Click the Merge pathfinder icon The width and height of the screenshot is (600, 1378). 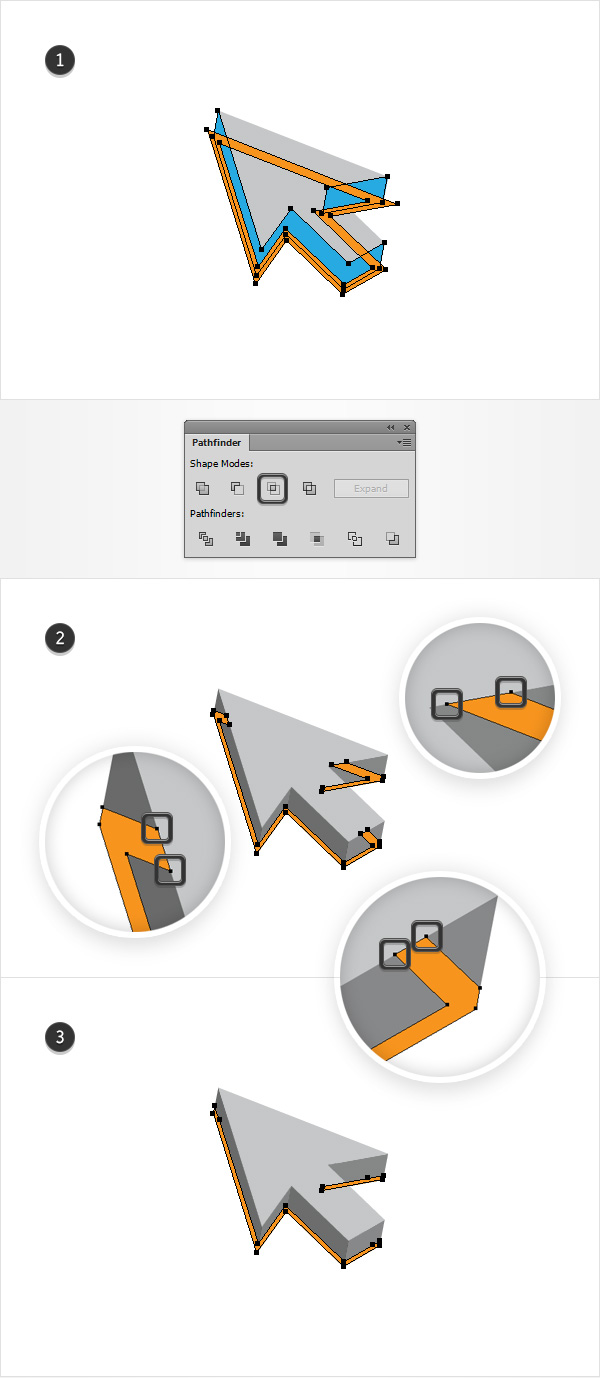280,538
